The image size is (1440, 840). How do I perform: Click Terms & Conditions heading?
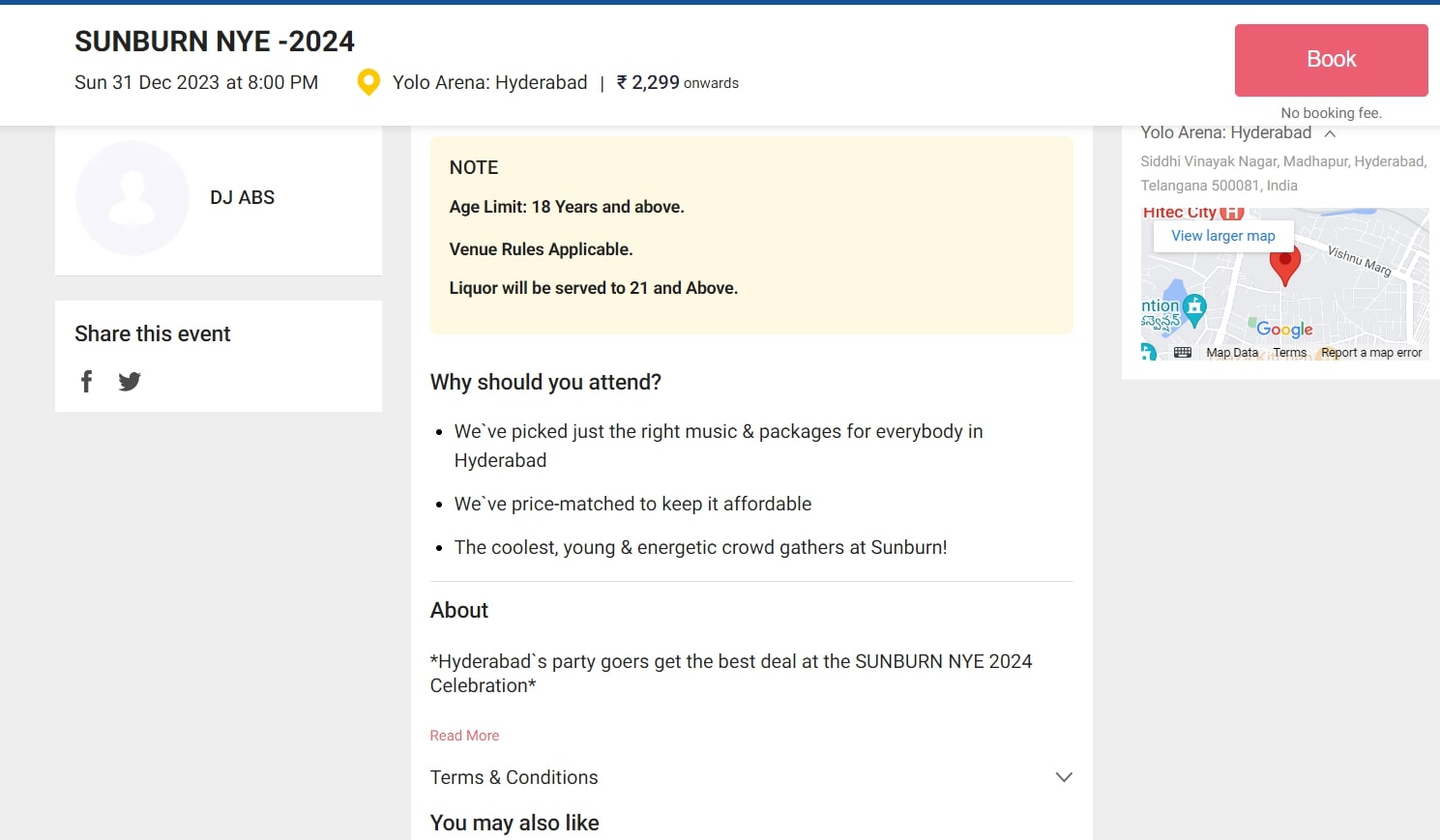(514, 777)
